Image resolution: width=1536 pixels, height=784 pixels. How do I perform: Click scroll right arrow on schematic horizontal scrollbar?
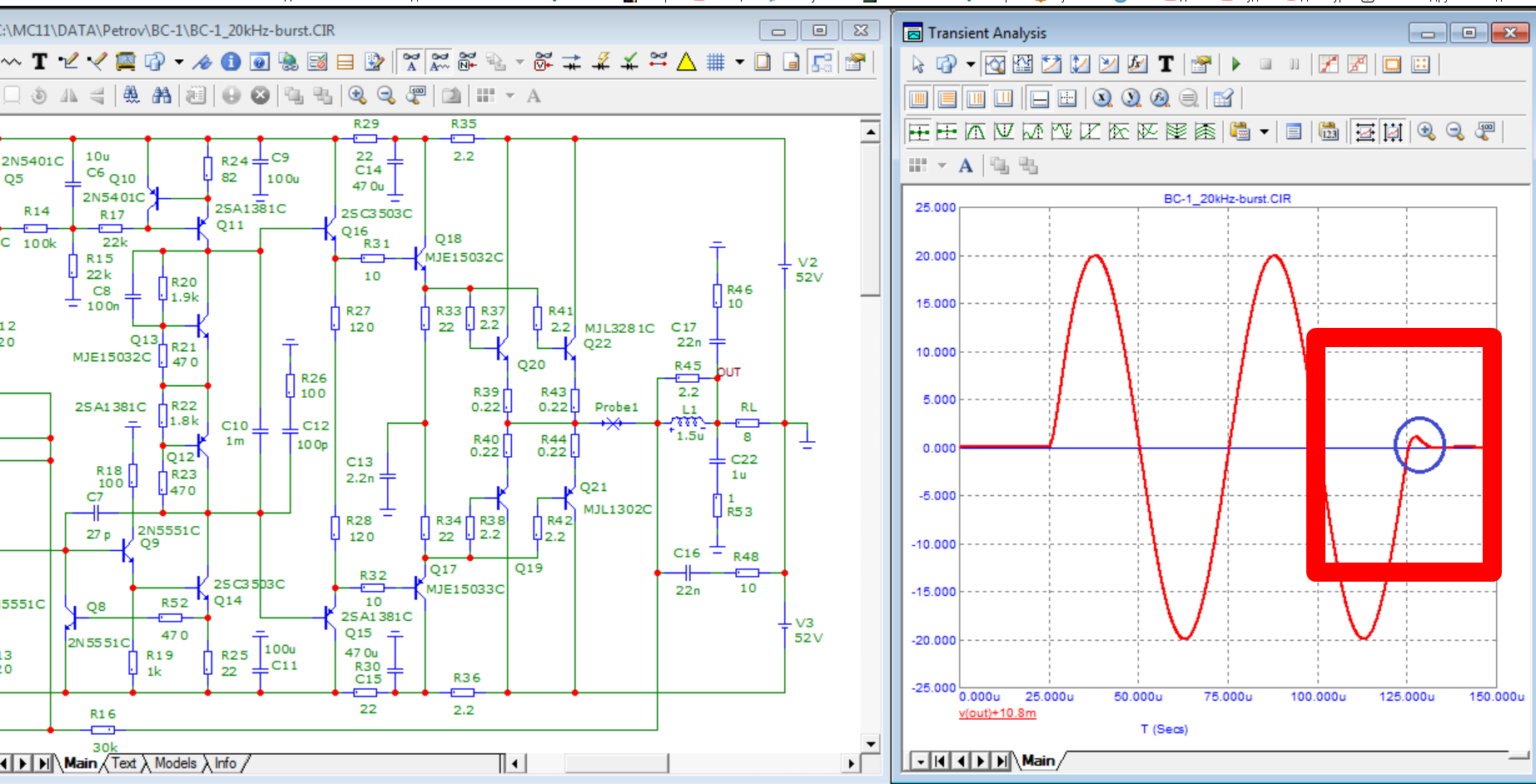850,763
